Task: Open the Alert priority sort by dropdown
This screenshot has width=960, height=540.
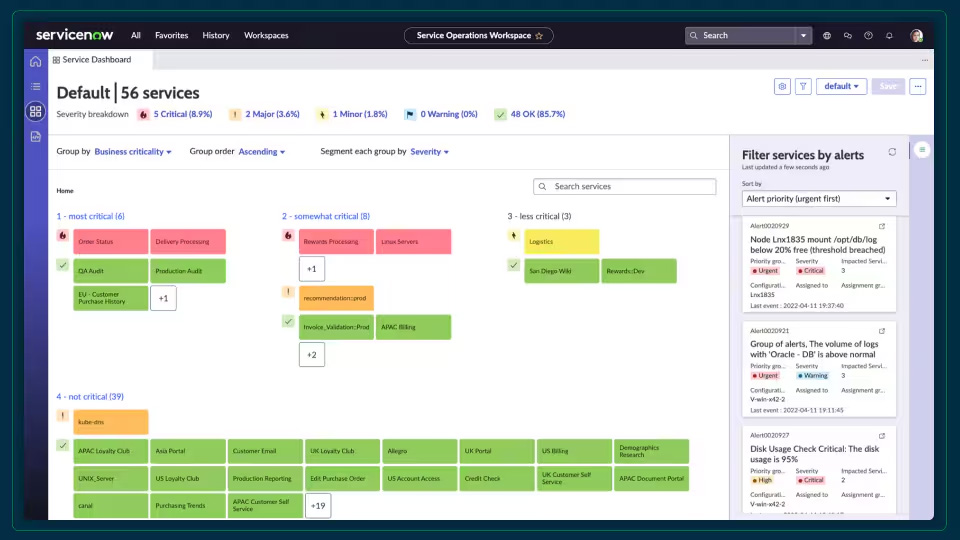Action: pos(819,198)
